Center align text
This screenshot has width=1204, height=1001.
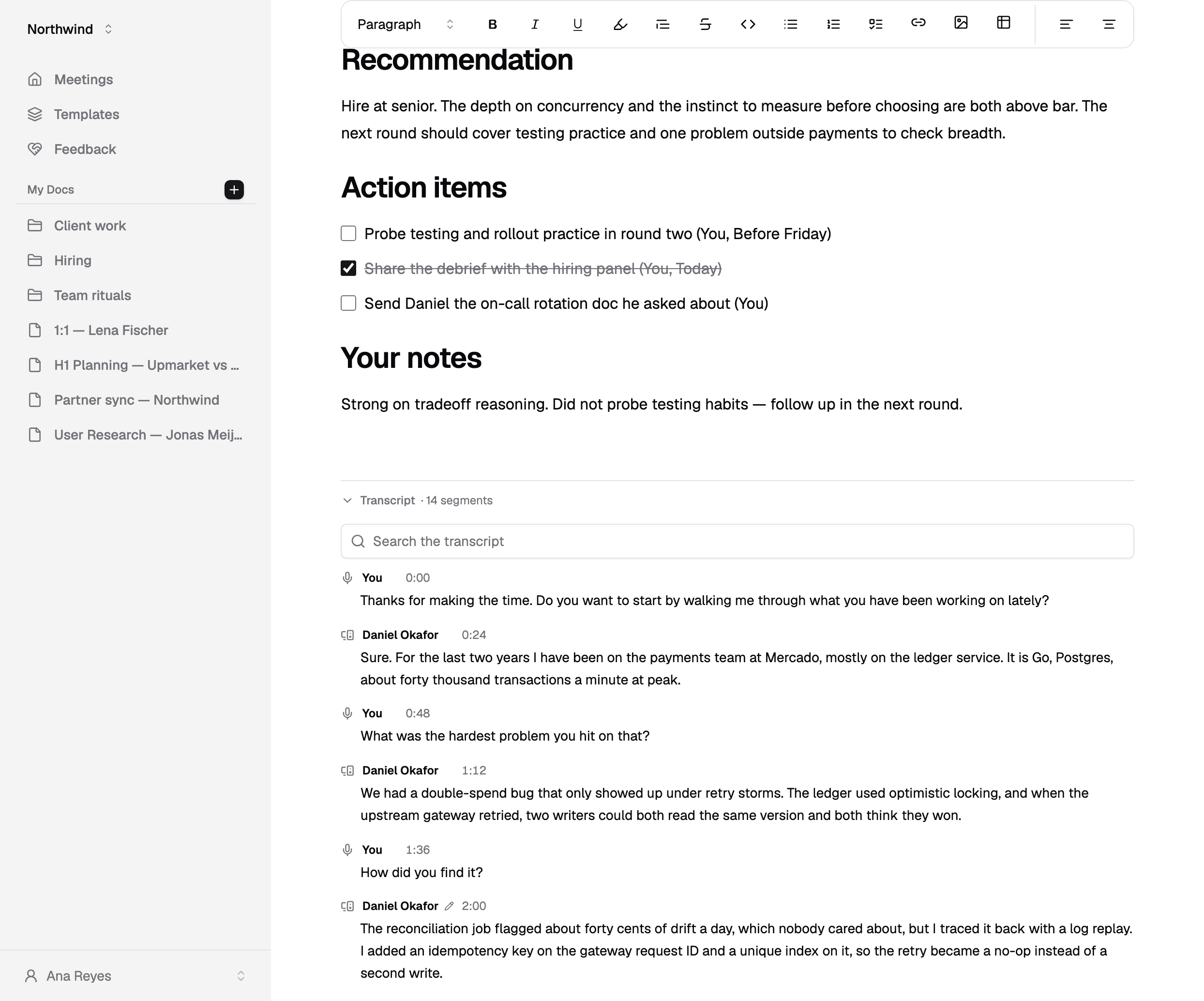click(x=1109, y=24)
